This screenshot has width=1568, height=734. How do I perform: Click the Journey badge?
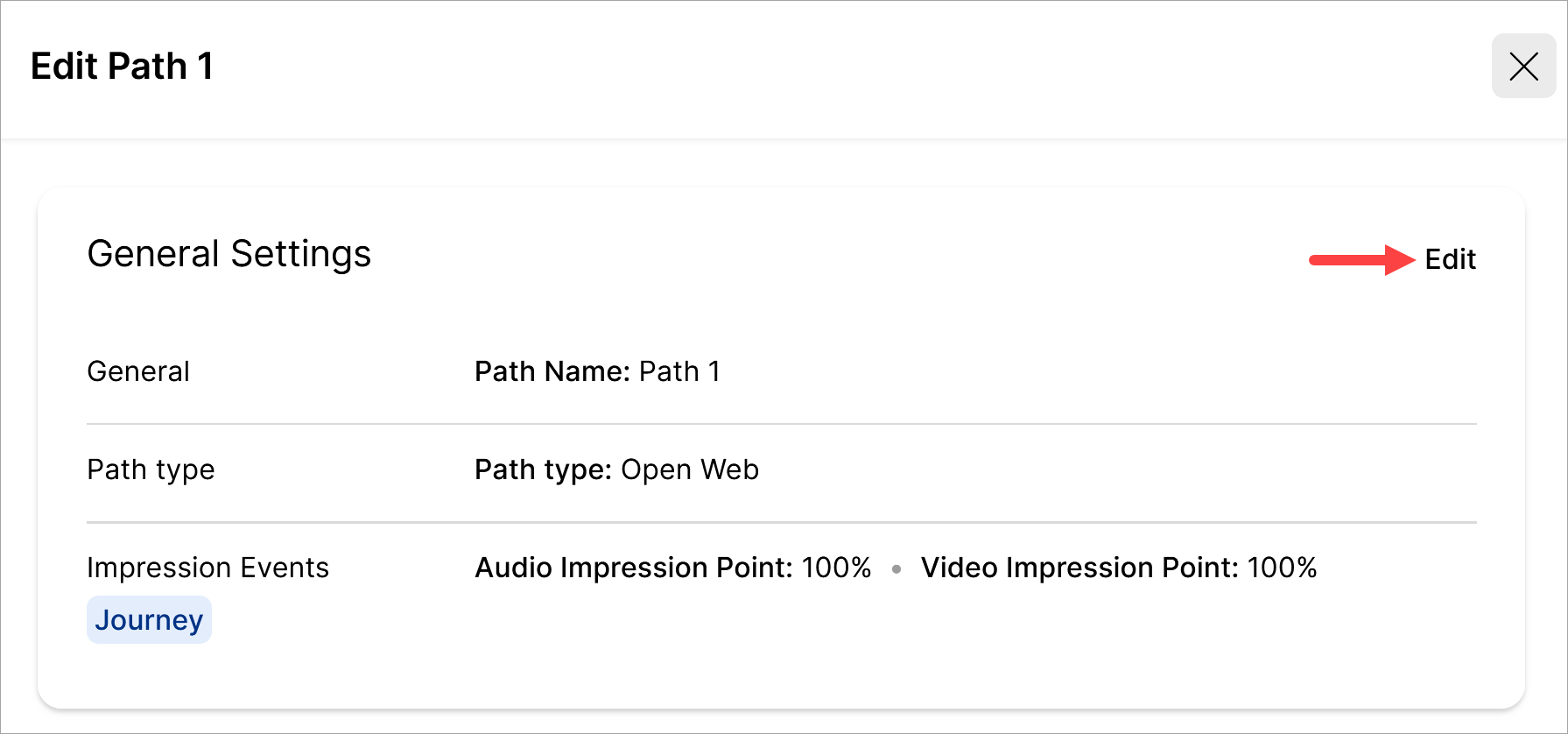[x=149, y=620]
